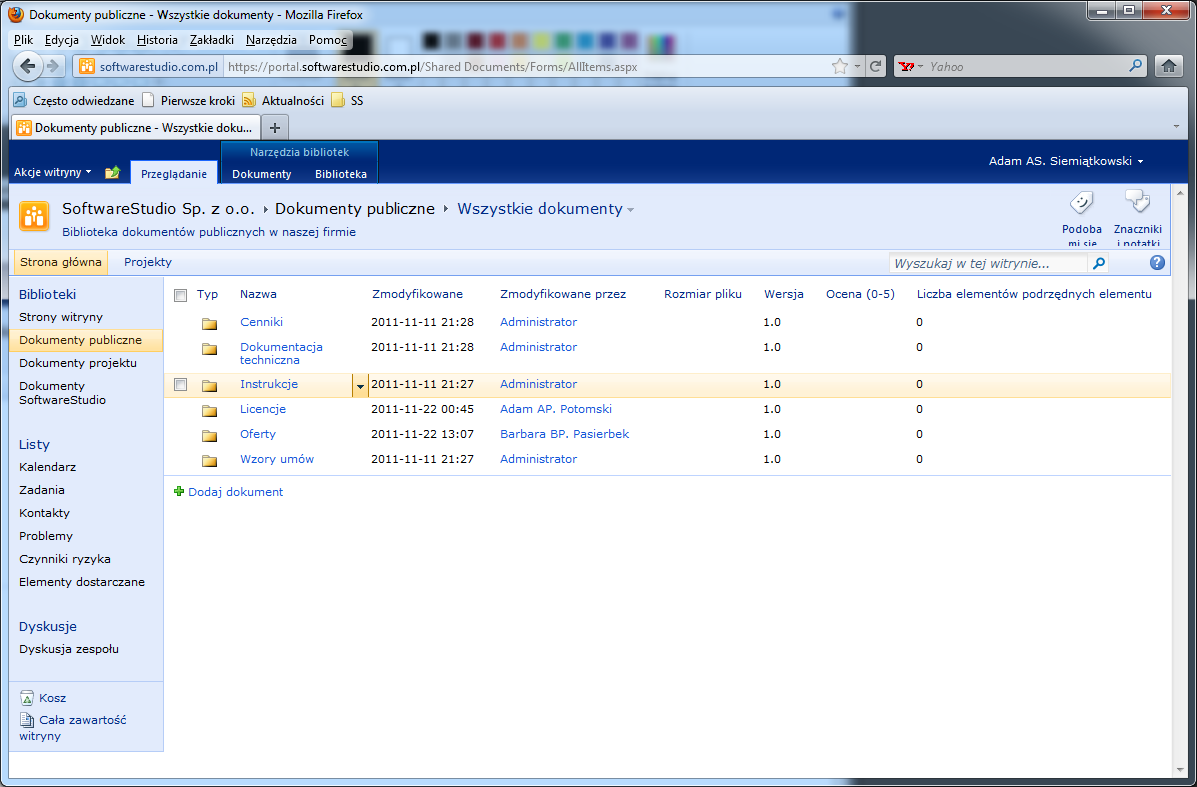Click the Podoba mi się tag icon
The height and width of the screenshot is (787, 1197).
click(1081, 203)
